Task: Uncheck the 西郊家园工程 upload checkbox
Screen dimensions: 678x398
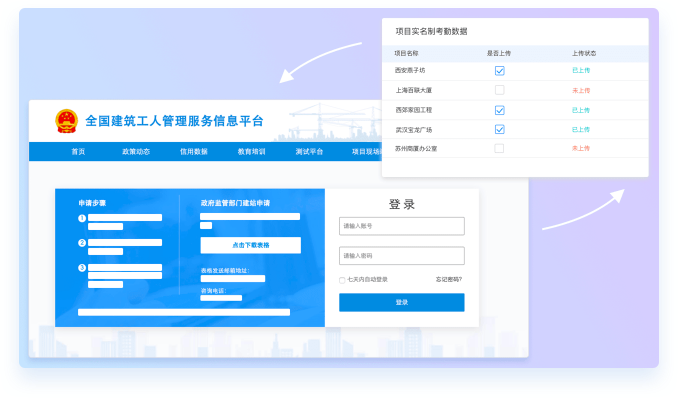Action: coord(499,110)
